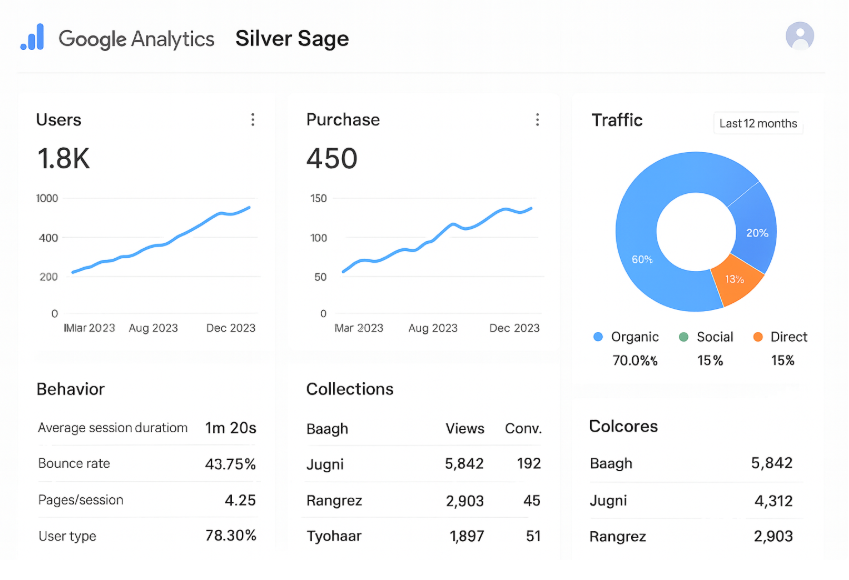The height and width of the screenshot is (580, 849).
Task: Click the orange Direct legend dot
Action: (x=758, y=338)
